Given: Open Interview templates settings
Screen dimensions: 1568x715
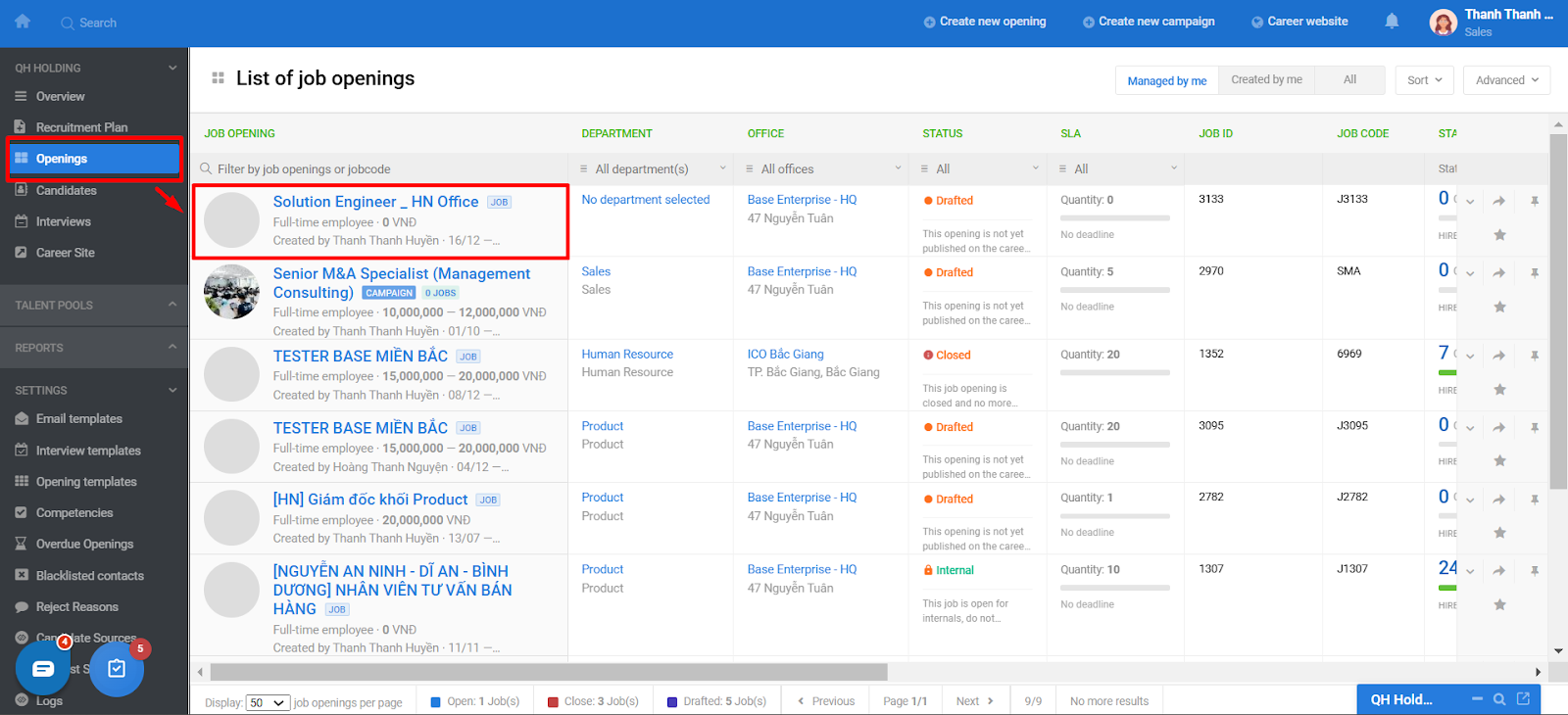Looking at the screenshot, I should [x=88, y=451].
